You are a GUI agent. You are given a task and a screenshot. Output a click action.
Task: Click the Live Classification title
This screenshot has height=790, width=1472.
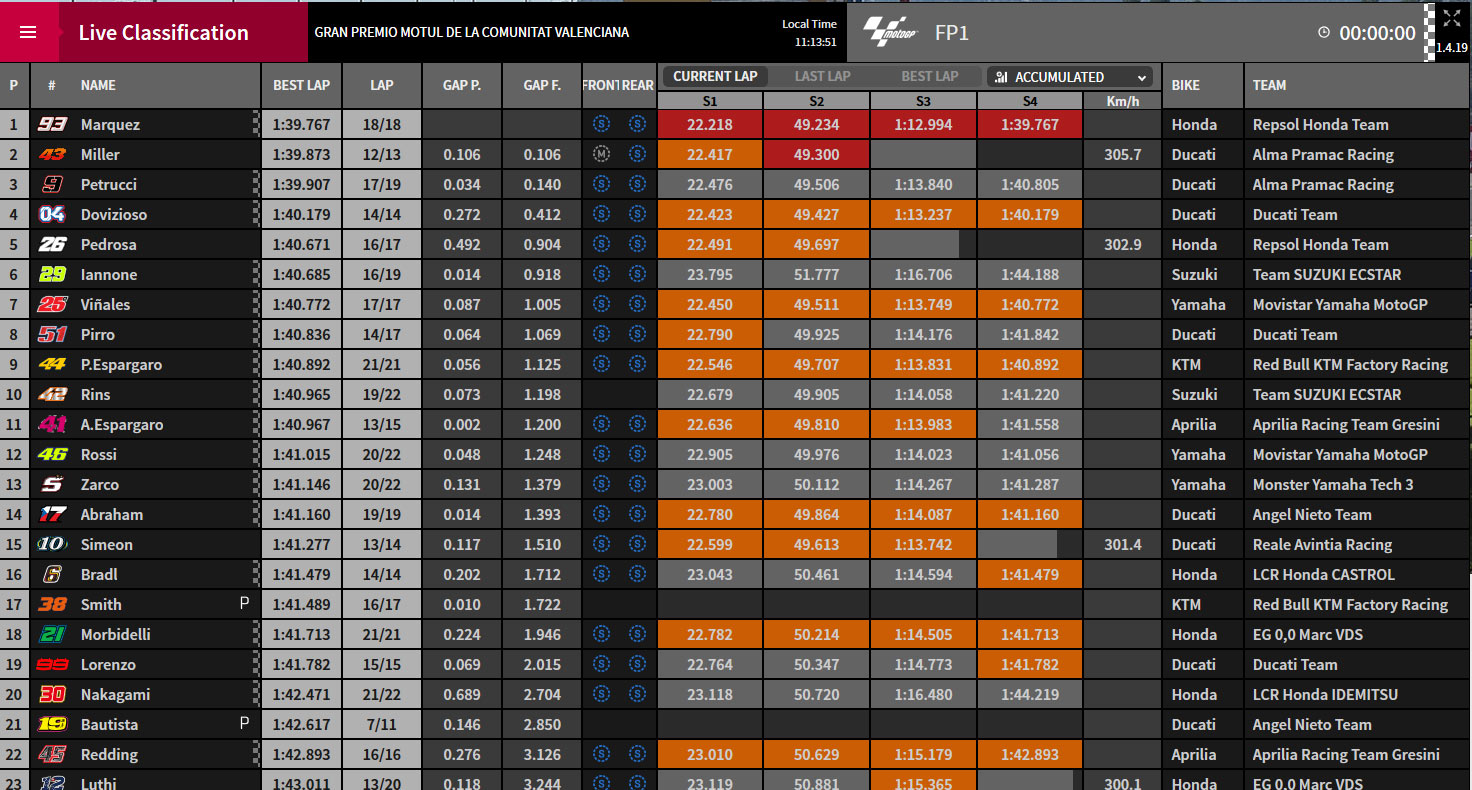coord(163,32)
